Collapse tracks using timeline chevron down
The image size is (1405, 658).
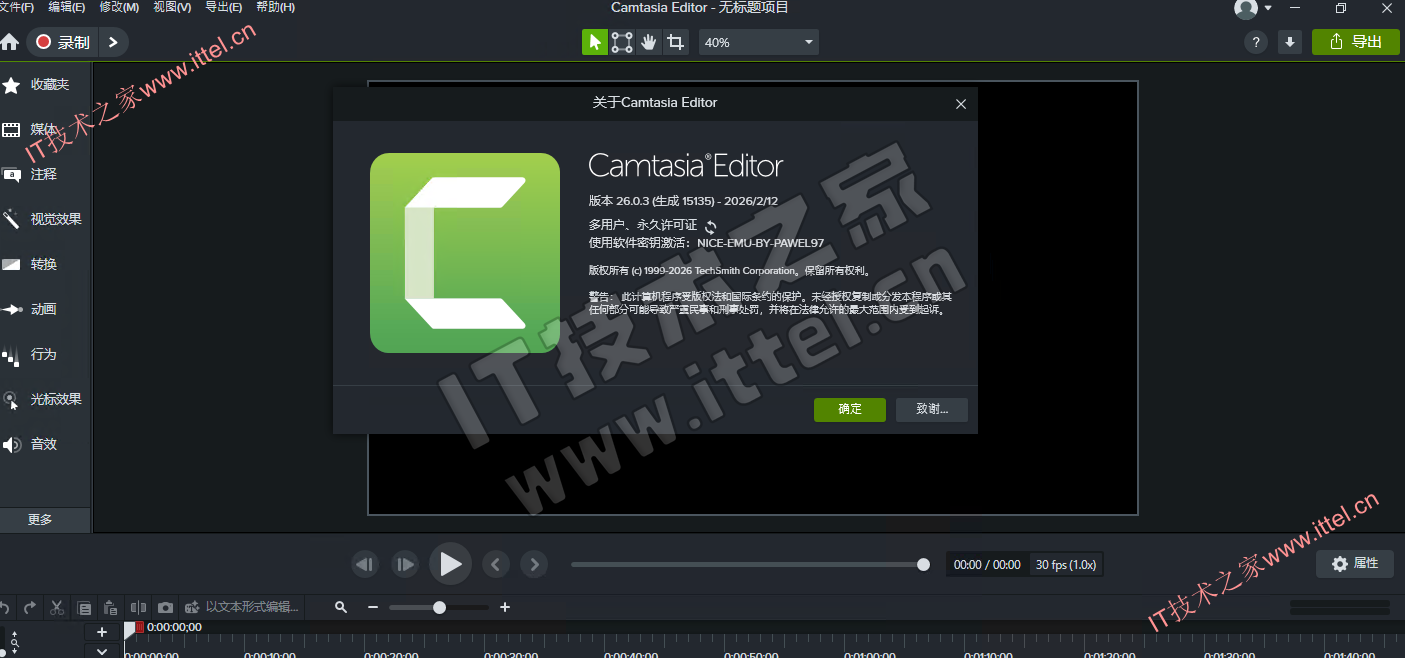click(102, 651)
